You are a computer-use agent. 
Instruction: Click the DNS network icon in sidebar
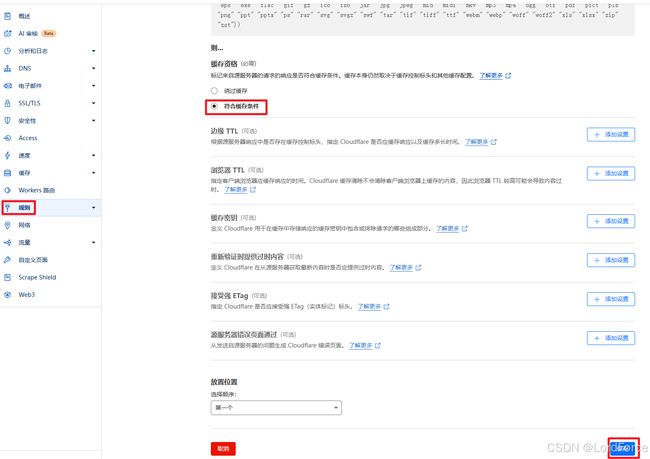click(7, 68)
